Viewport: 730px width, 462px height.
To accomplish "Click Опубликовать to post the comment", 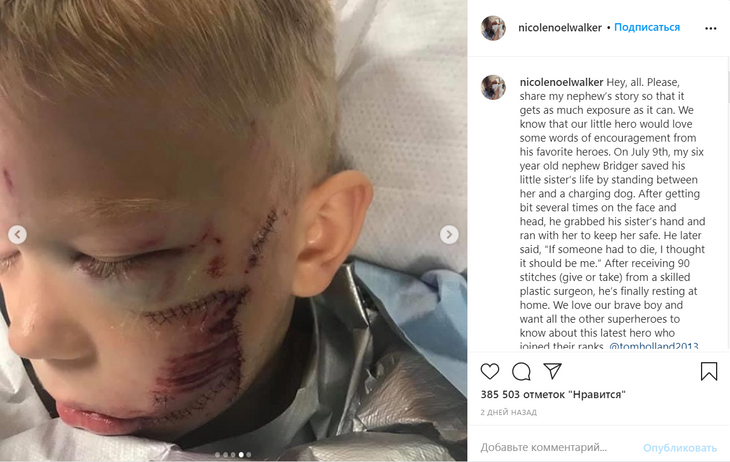I will pyautogui.click(x=680, y=448).
